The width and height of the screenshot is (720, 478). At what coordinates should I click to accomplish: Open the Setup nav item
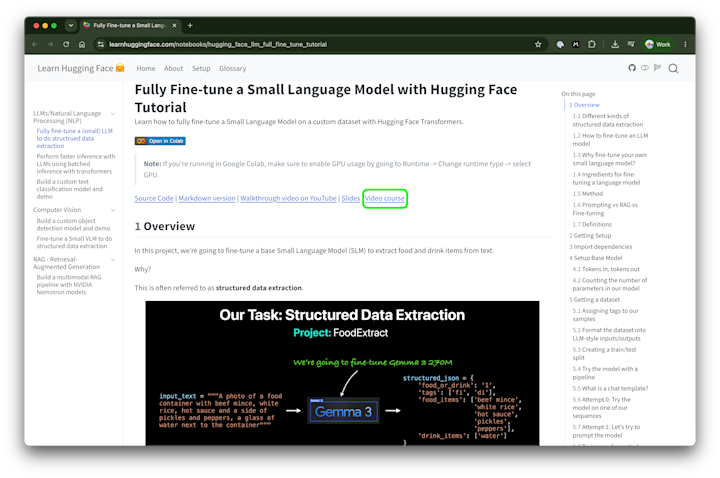(x=201, y=68)
